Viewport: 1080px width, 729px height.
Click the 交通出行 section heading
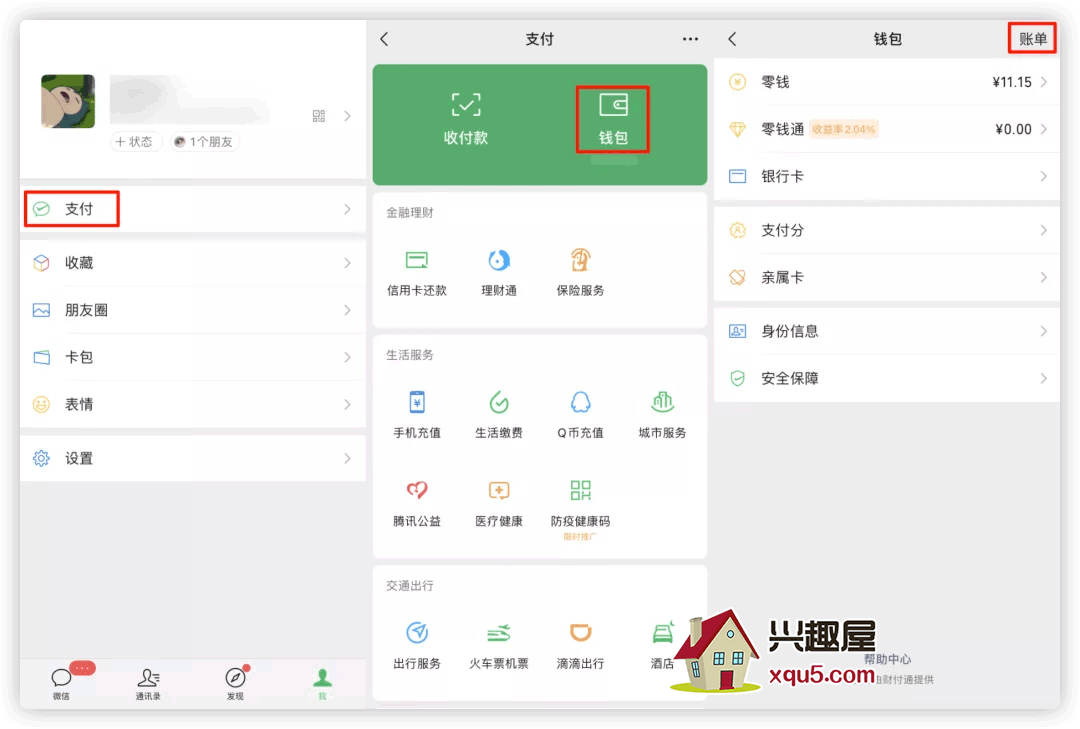click(410, 586)
